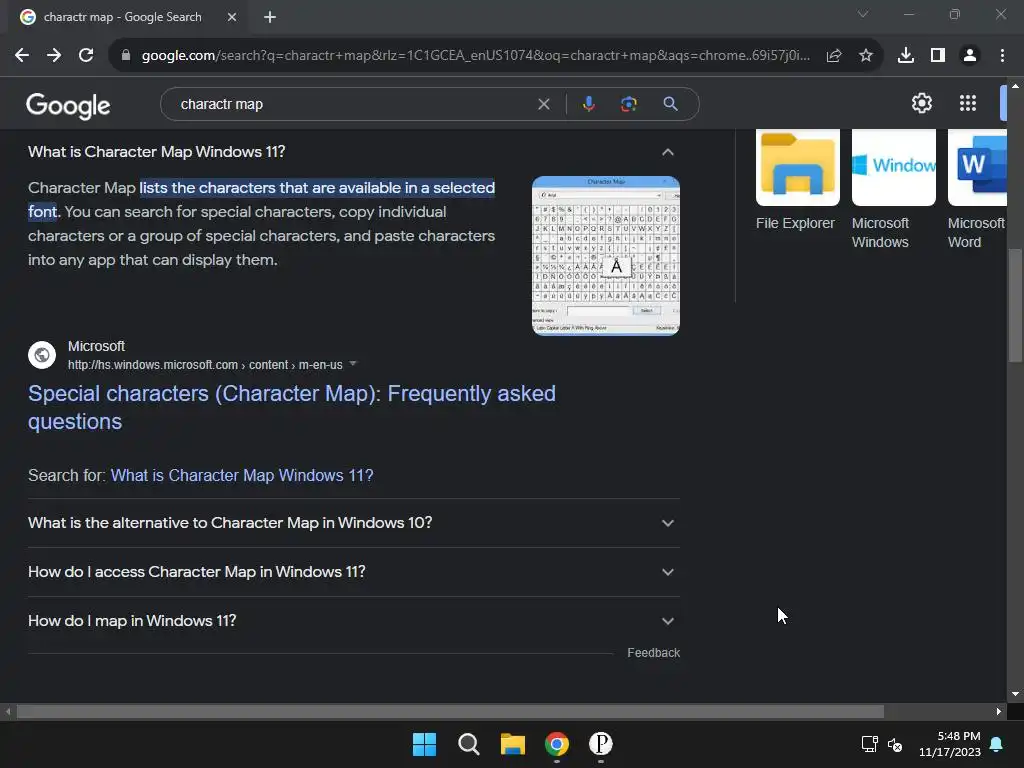Collapse What is Character Map Windows 11

click(x=667, y=152)
